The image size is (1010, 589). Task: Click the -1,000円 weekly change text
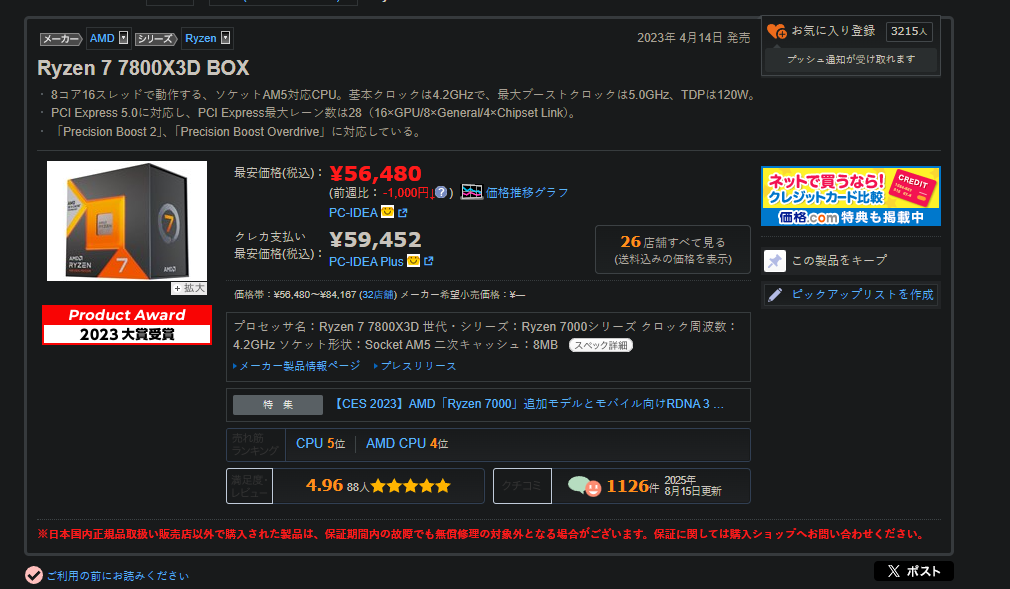click(x=407, y=193)
